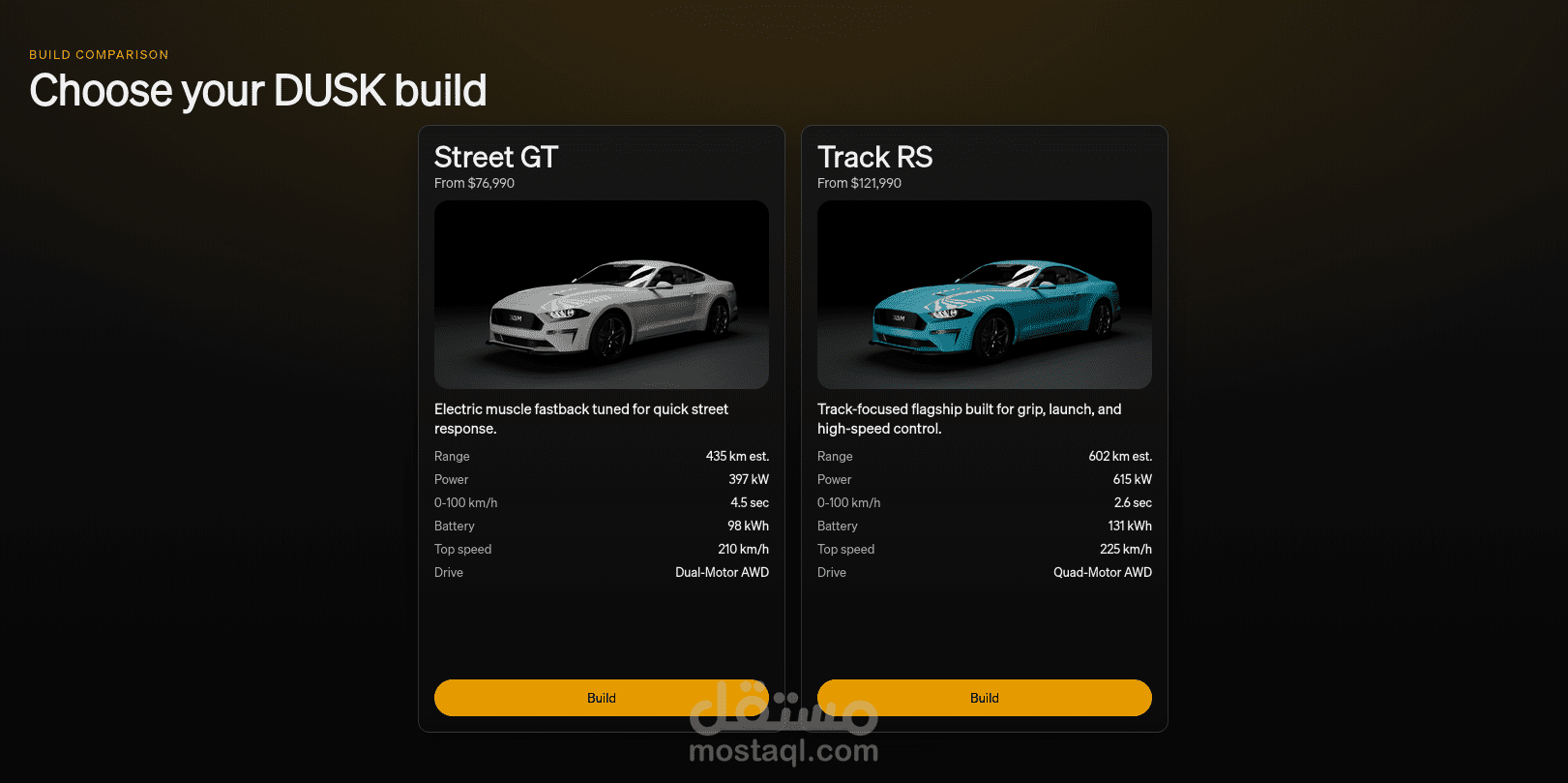
Task: Click the Street GT Range row 435 km
Action: click(x=601, y=456)
